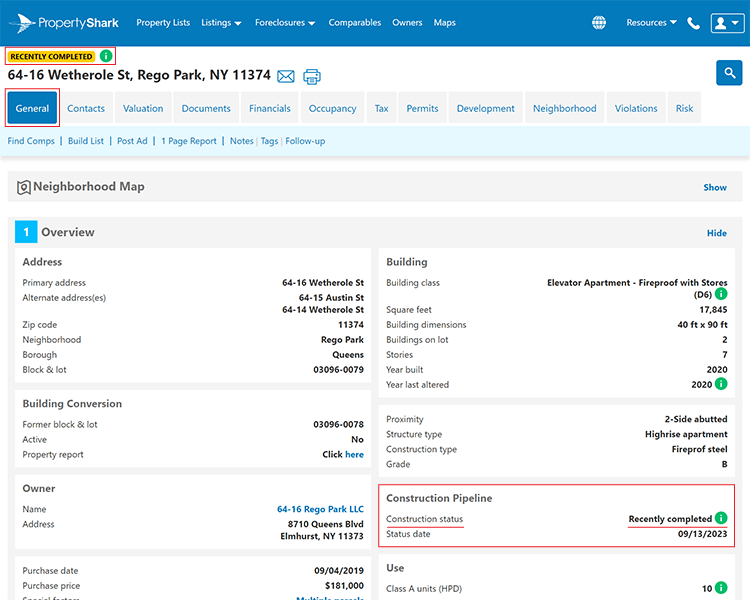Image resolution: width=750 pixels, height=600 pixels.
Task: Click the PropertyShark logo
Action: coord(64,23)
